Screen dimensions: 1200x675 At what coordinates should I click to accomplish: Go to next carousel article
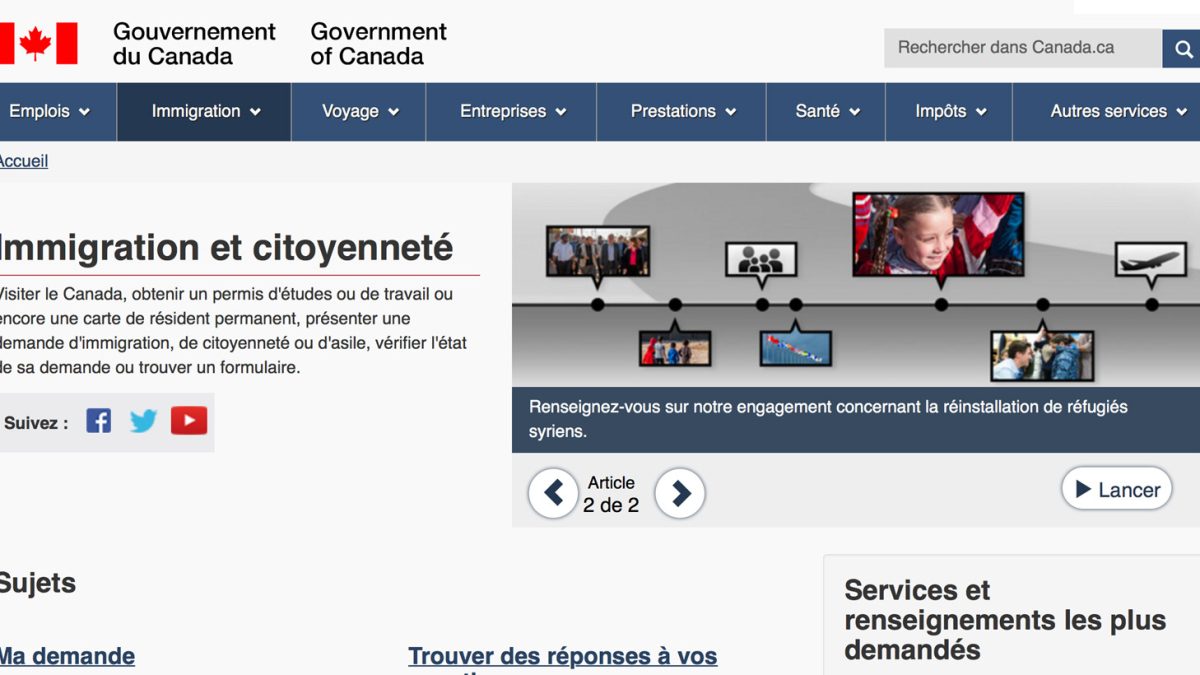point(680,493)
